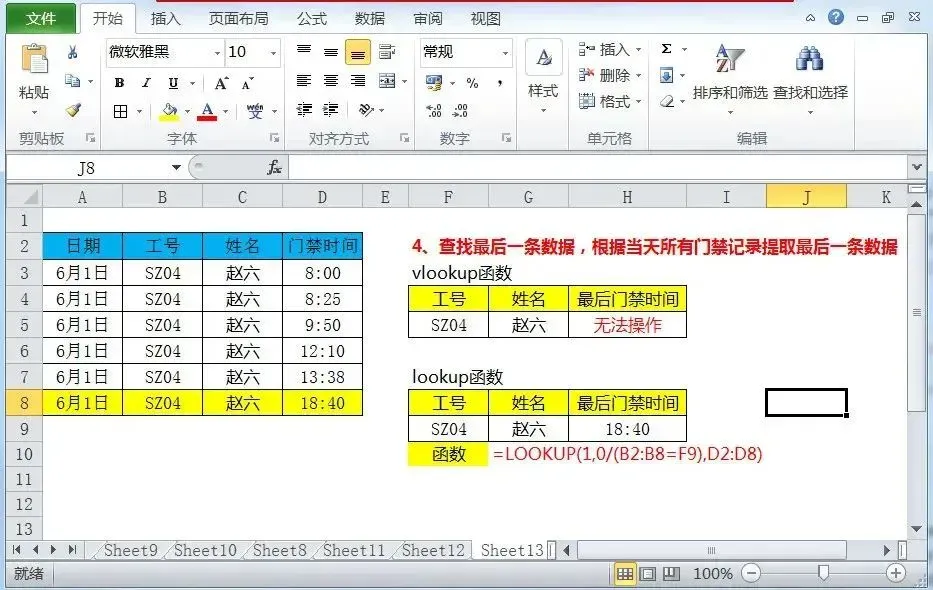
Task: Open the 格式 cell format button
Action: click(610, 102)
